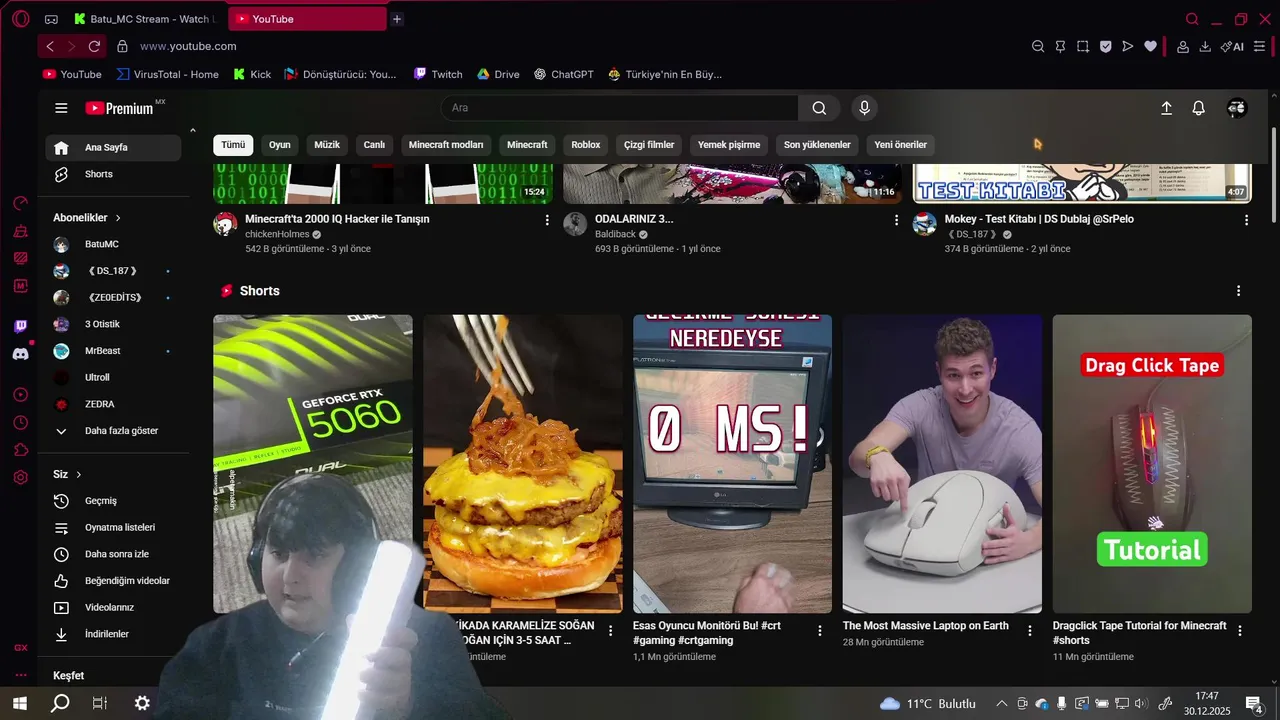Open the upload/create video icon
The width and height of the screenshot is (1280, 720).
click(1166, 108)
